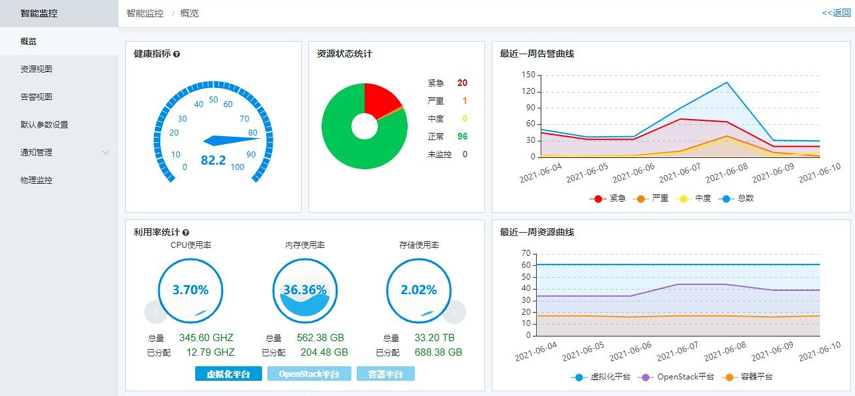The width and height of the screenshot is (855, 396).
Task: Click the 存储使用率 circular gauge
Action: pos(419,291)
